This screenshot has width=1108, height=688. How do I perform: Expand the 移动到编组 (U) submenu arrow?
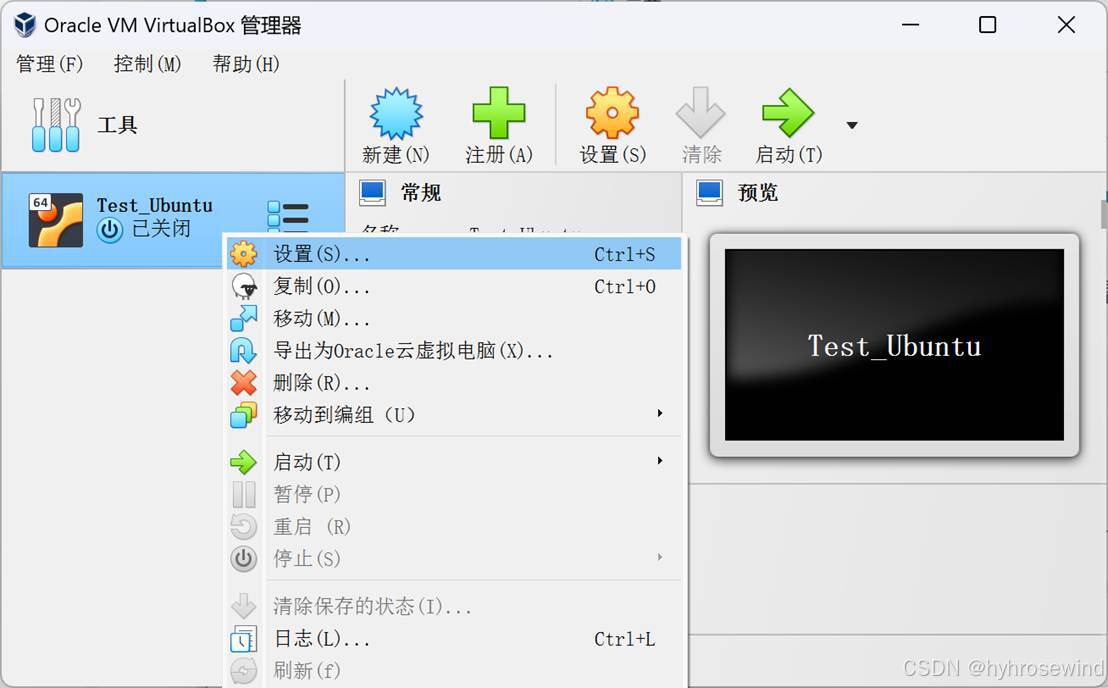[659, 413]
